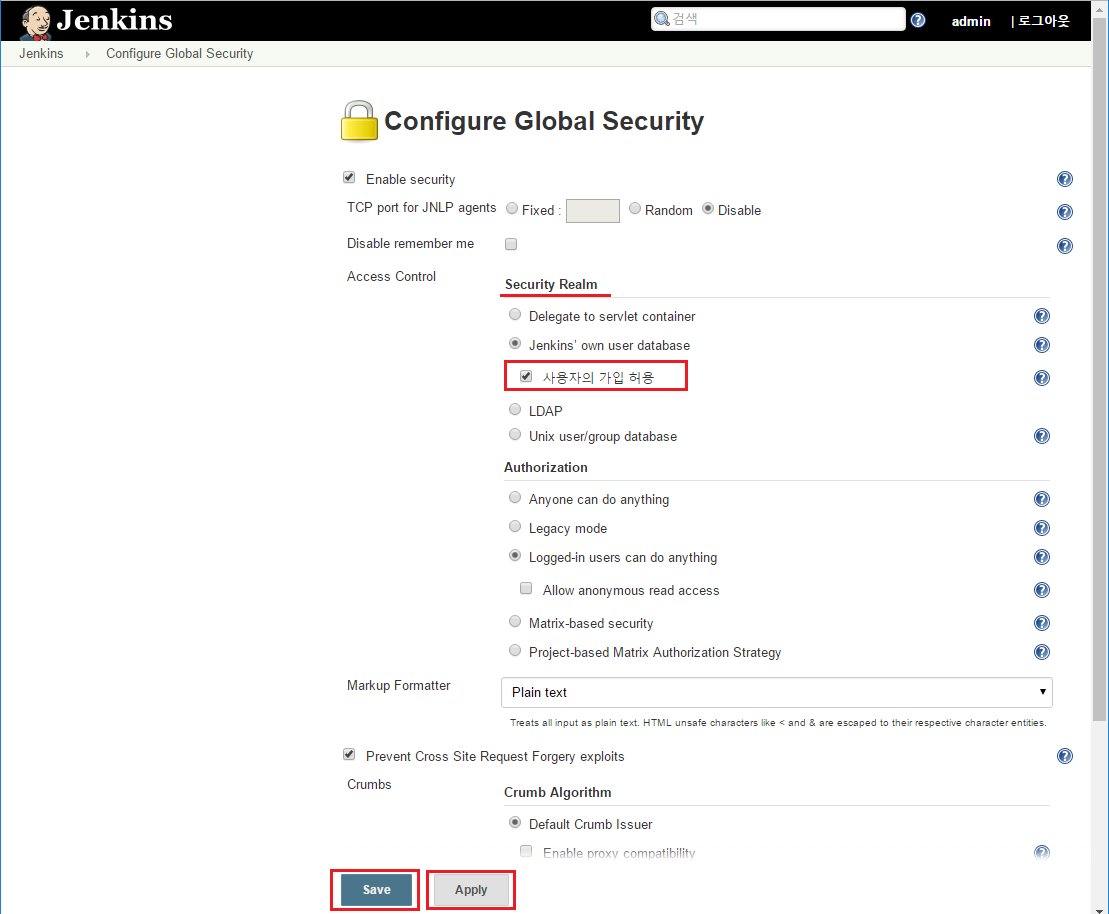Screen dimensions: 1109x914
Task: Apply the security settings
Action: (x=471, y=890)
